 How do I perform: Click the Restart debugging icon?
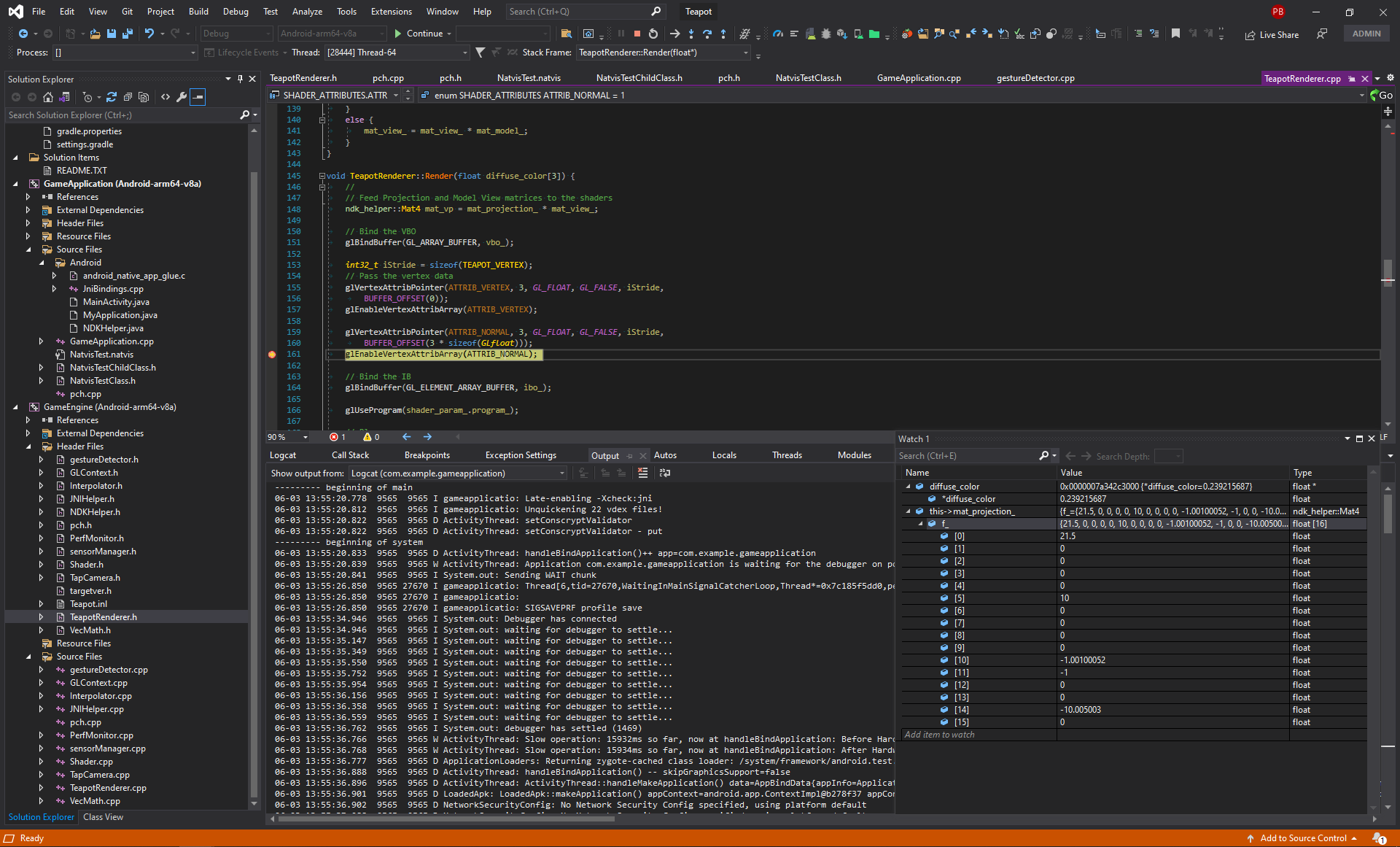click(652, 34)
